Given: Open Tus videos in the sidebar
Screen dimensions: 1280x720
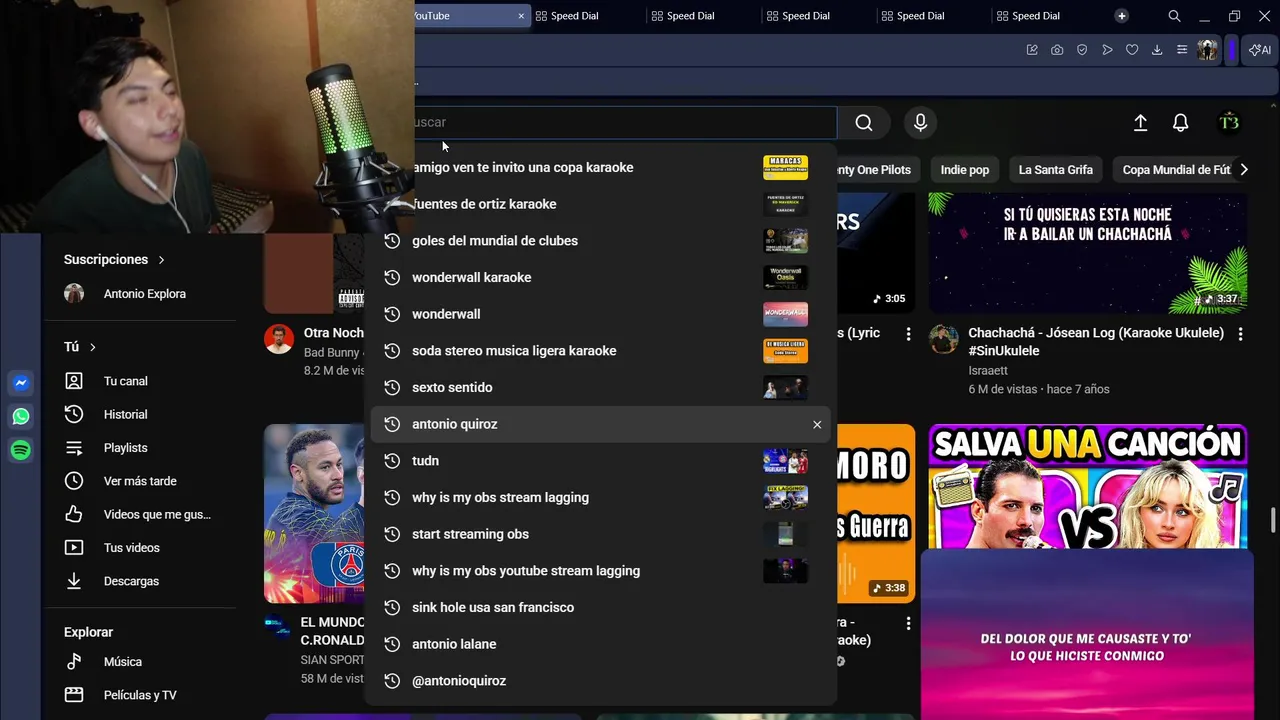Looking at the screenshot, I should tap(139, 548).
